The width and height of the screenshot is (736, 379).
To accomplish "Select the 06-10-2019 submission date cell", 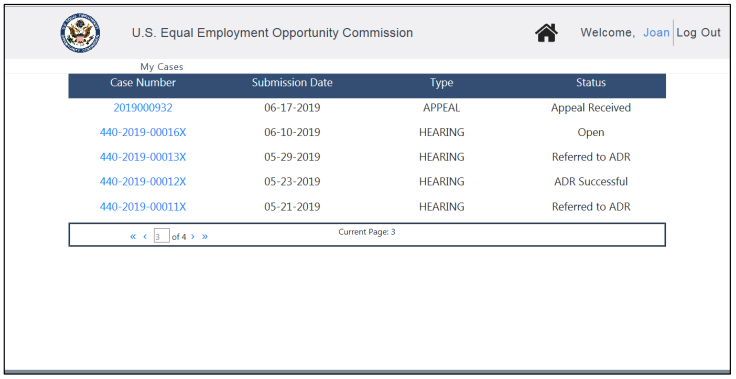I will 292,132.
